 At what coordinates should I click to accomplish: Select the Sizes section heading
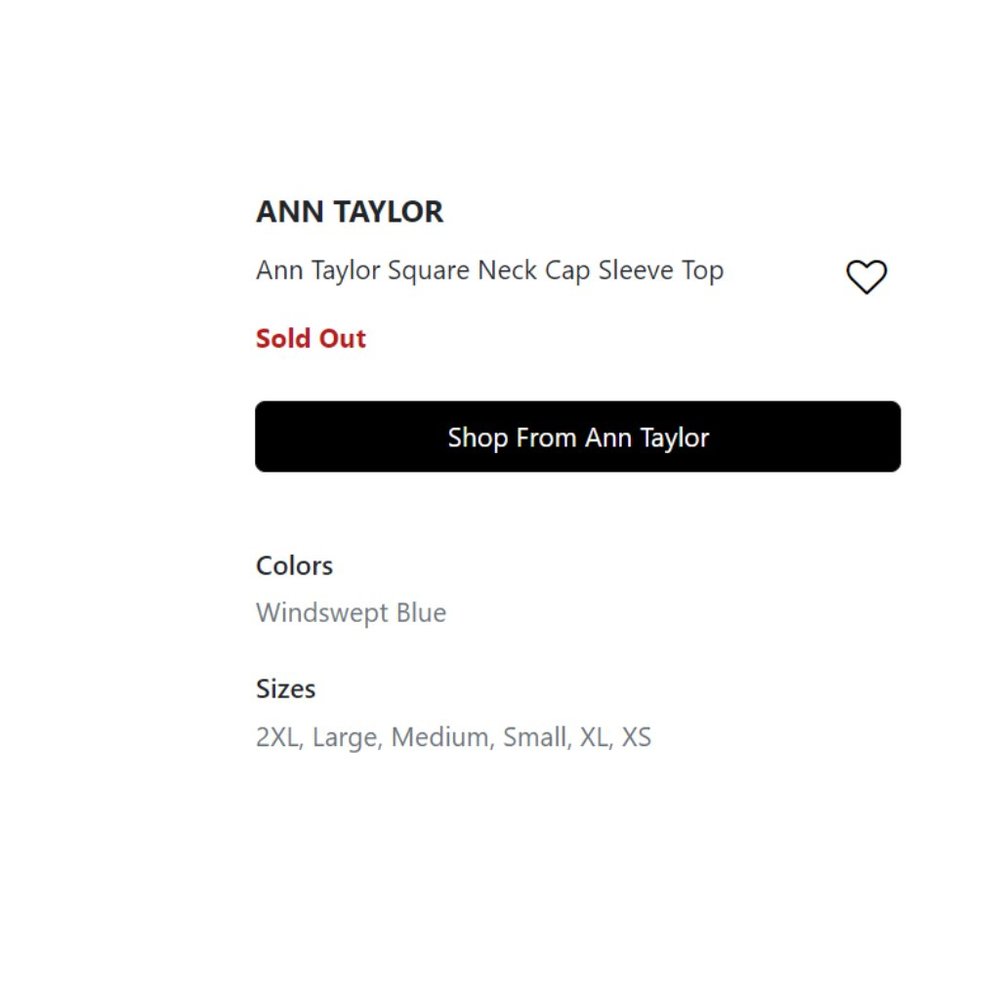click(x=286, y=689)
